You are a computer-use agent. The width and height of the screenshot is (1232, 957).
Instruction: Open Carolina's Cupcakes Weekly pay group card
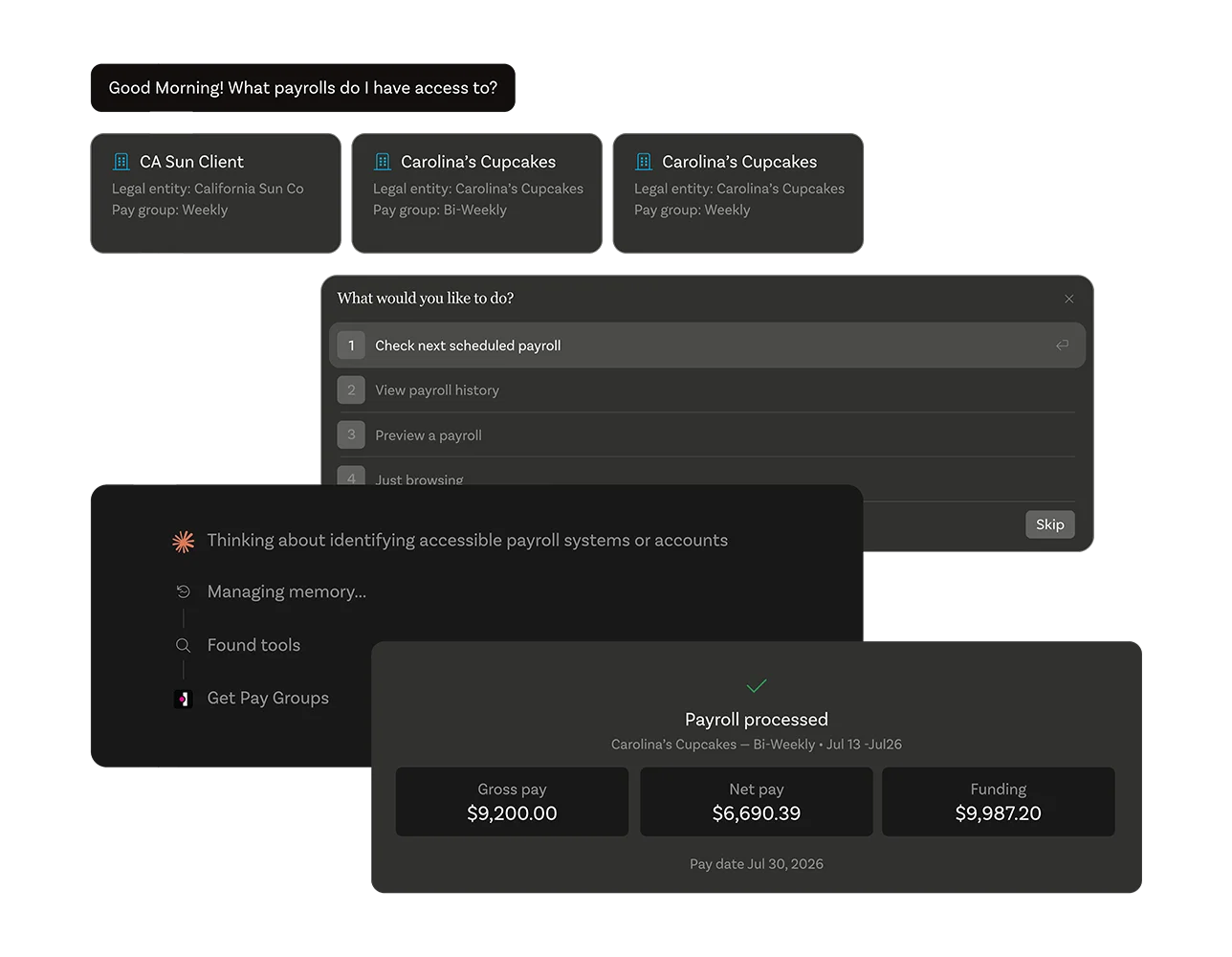click(738, 193)
